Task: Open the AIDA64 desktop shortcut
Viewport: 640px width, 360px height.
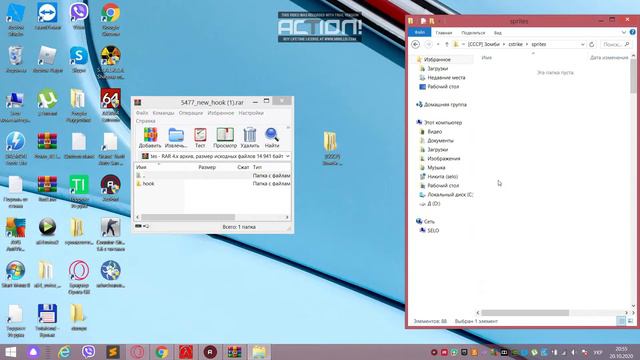Action: 111,105
